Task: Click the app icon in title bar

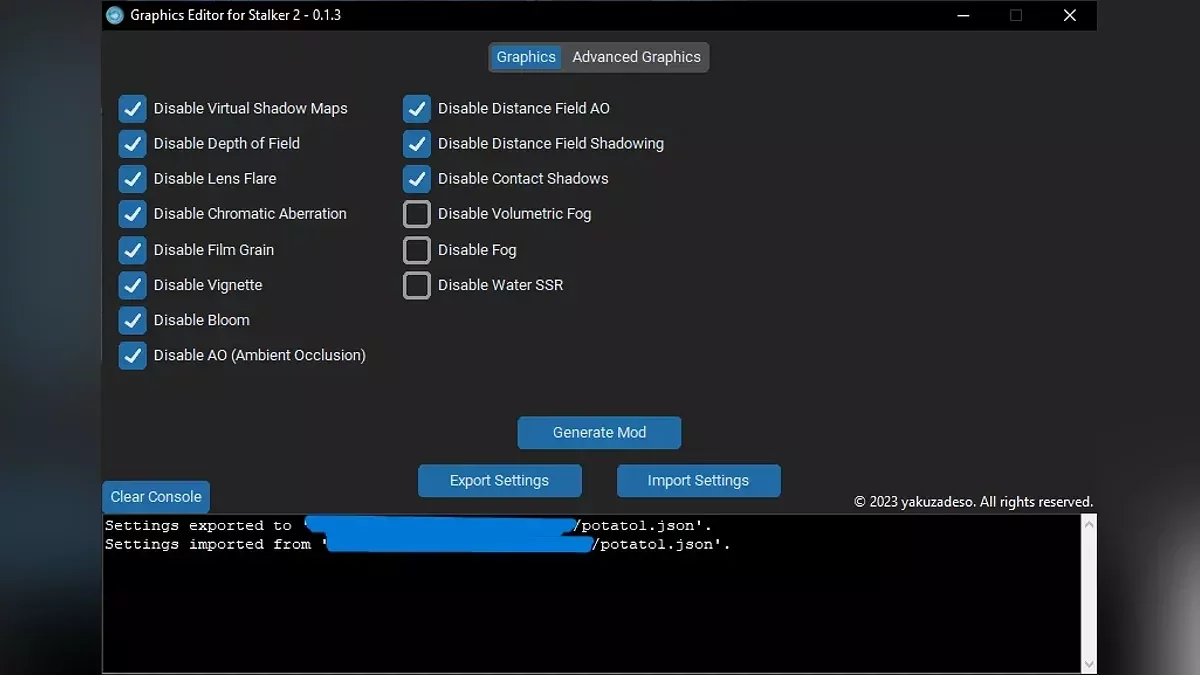Action: tap(115, 15)
